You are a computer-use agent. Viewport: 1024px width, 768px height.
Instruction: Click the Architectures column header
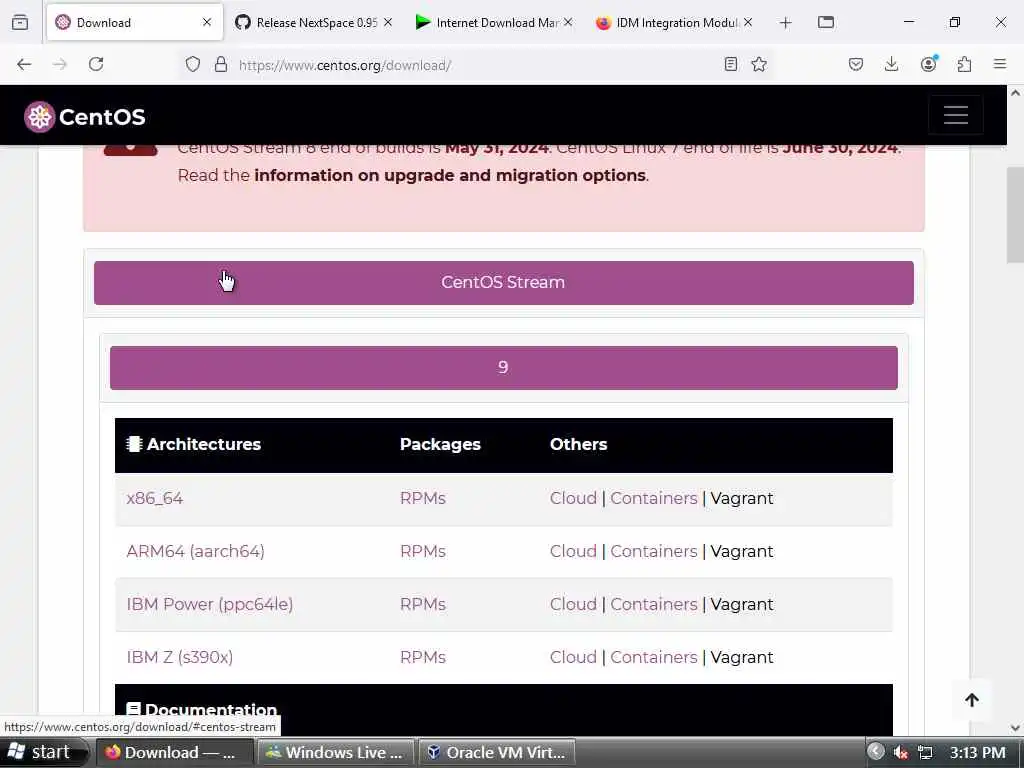coord(193,444)
